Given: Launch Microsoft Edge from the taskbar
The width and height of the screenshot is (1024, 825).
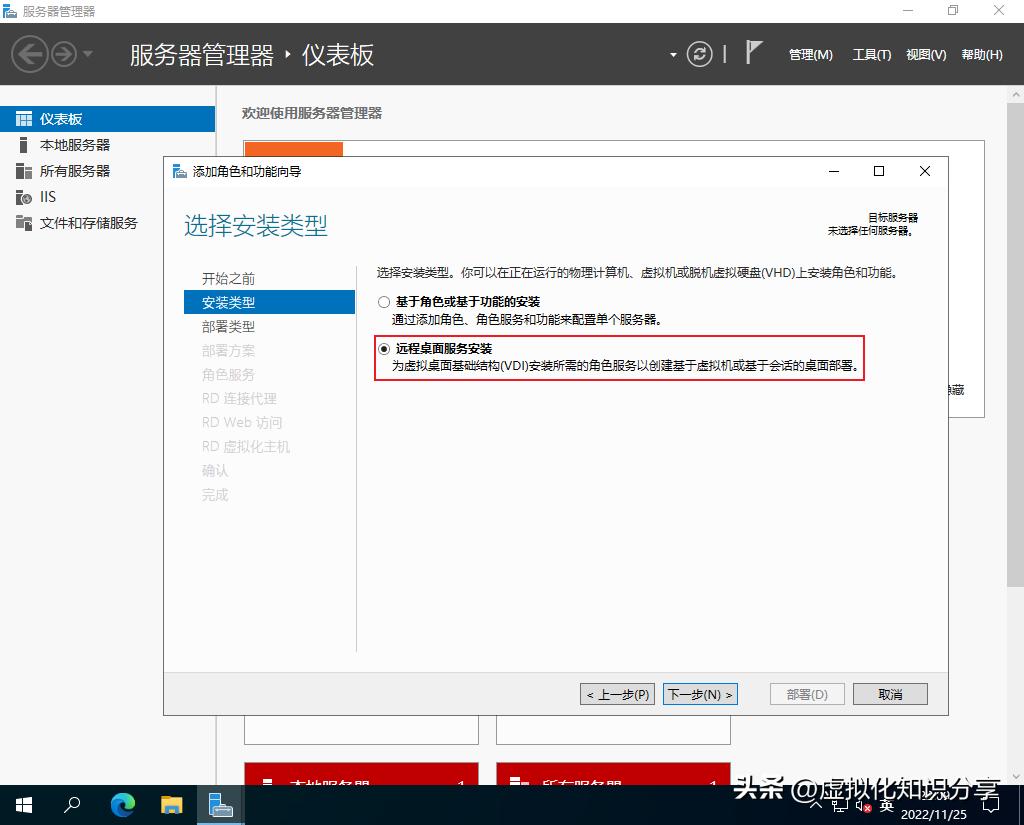Looking at the screenshot, I should (123, 805).
